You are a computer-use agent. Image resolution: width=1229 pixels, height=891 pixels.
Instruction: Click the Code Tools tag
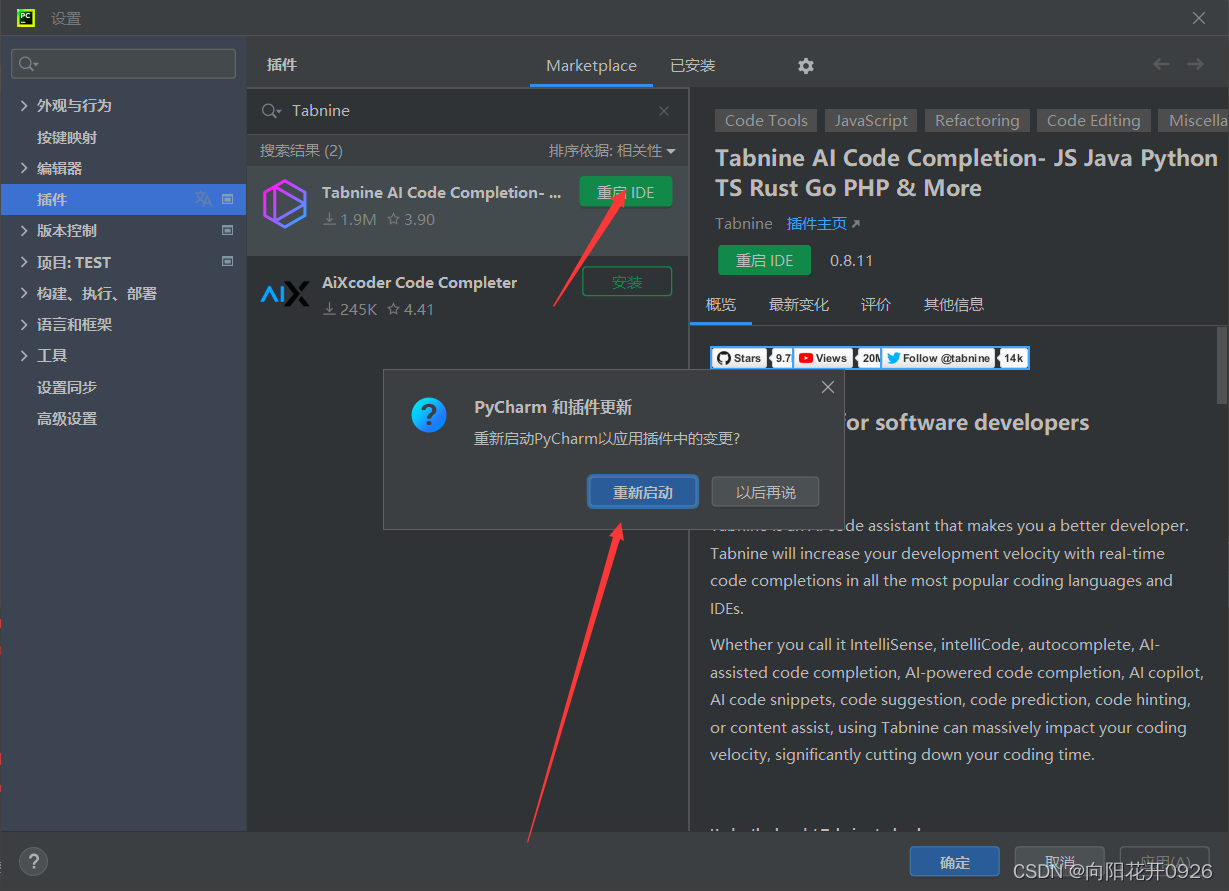point(766,121)
